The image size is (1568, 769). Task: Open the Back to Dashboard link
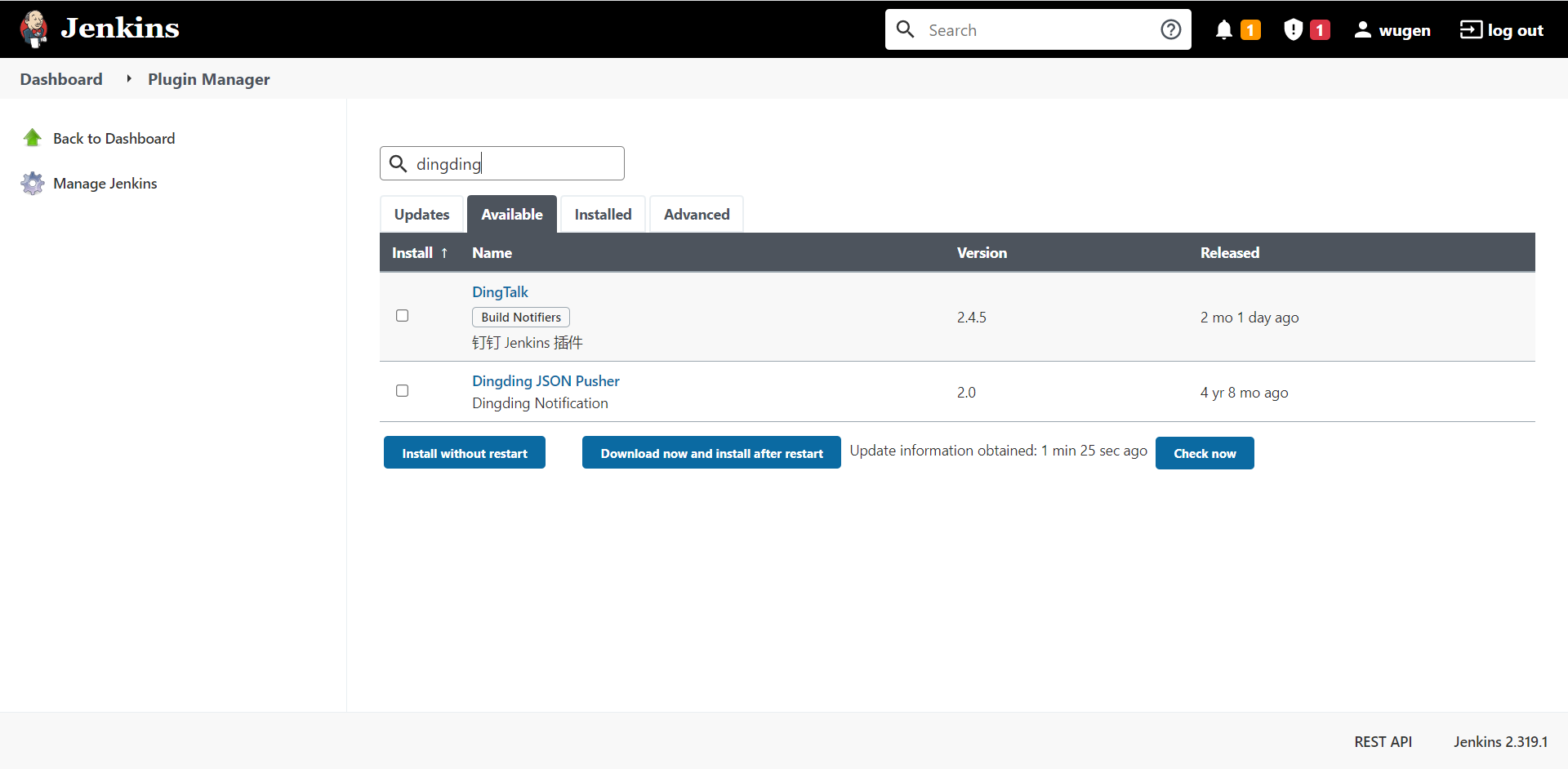[x=114, y=138]
